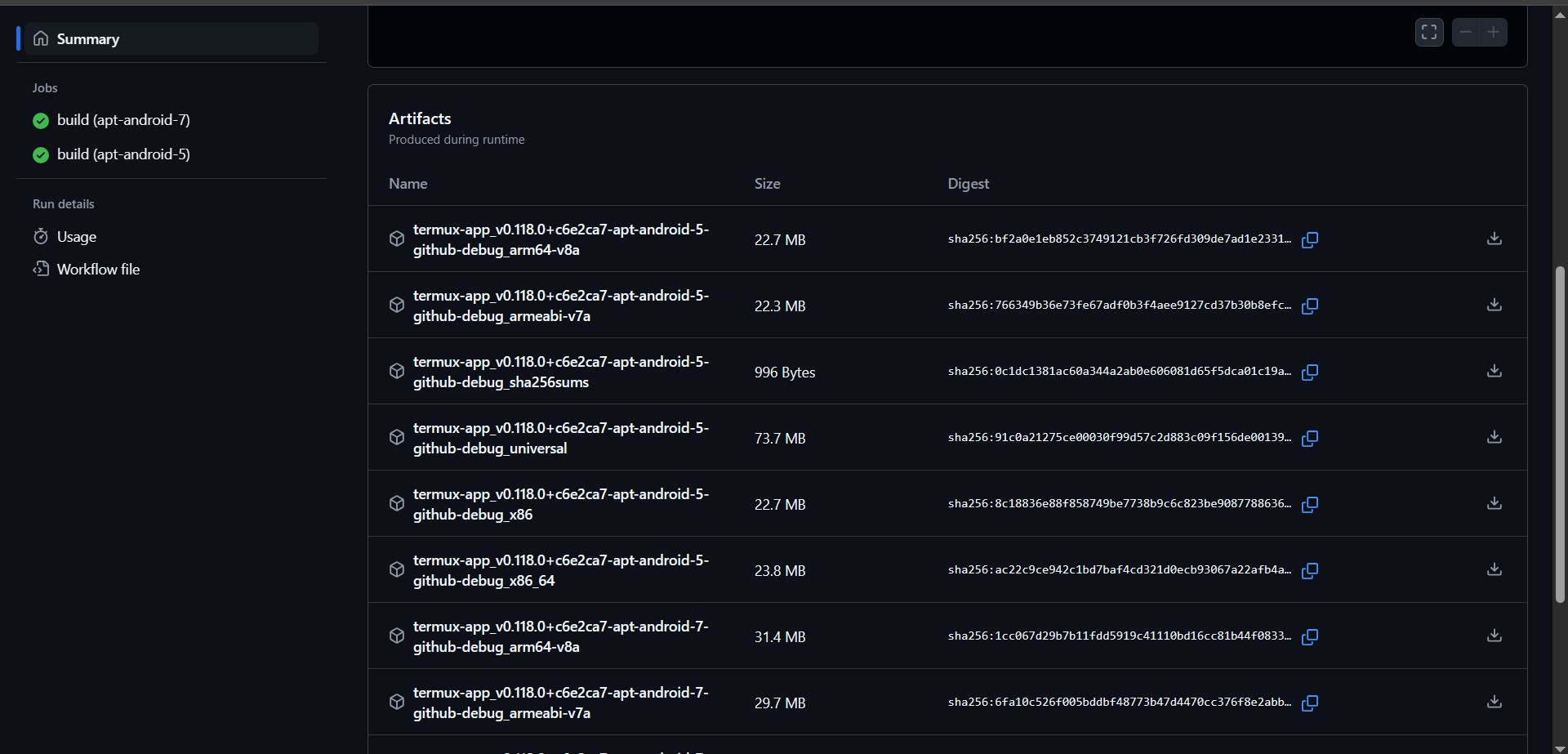Download apt-android-5 sha256sums artifact
The image size is (1568, 754).
click(x=1494, y=371)
